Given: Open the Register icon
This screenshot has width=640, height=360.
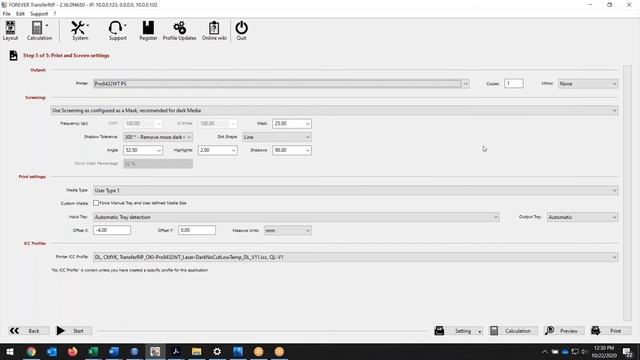Looking at the screenshot, I should pyautogui.click(x=148, y=28).
